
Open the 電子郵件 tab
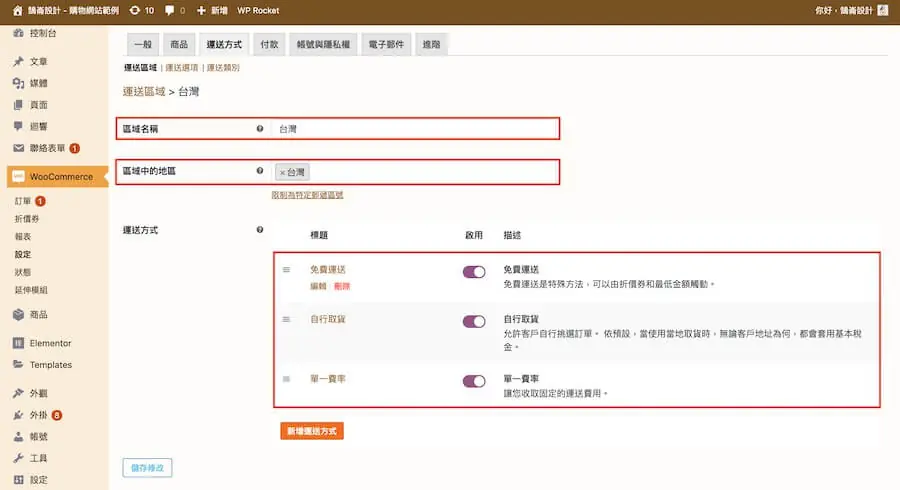tap(386, 44)
